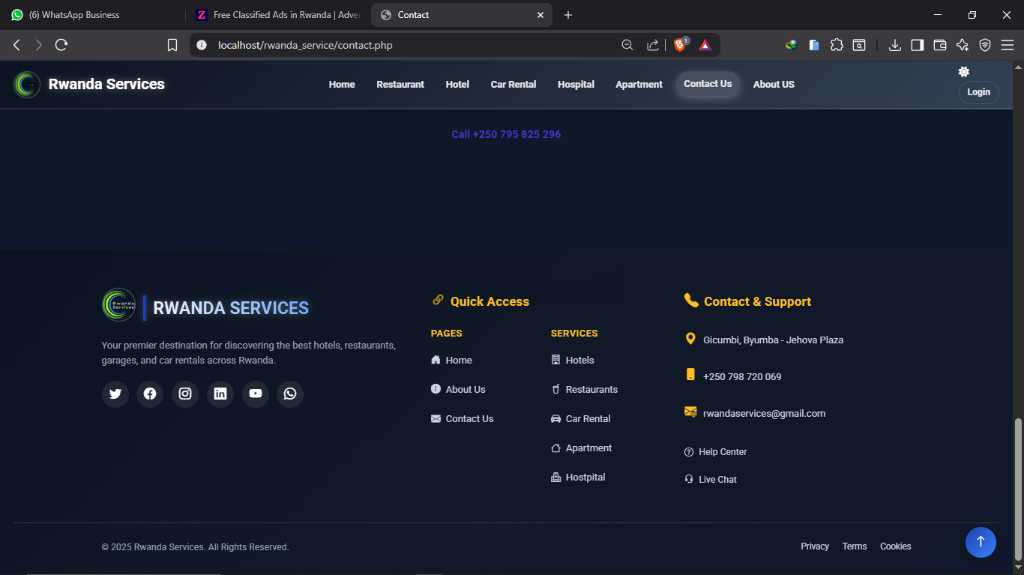Image resolution: width=1024 pixels, height=575 pixels.
Task: Click the share icon in address bar
Action: pos(652,45)
